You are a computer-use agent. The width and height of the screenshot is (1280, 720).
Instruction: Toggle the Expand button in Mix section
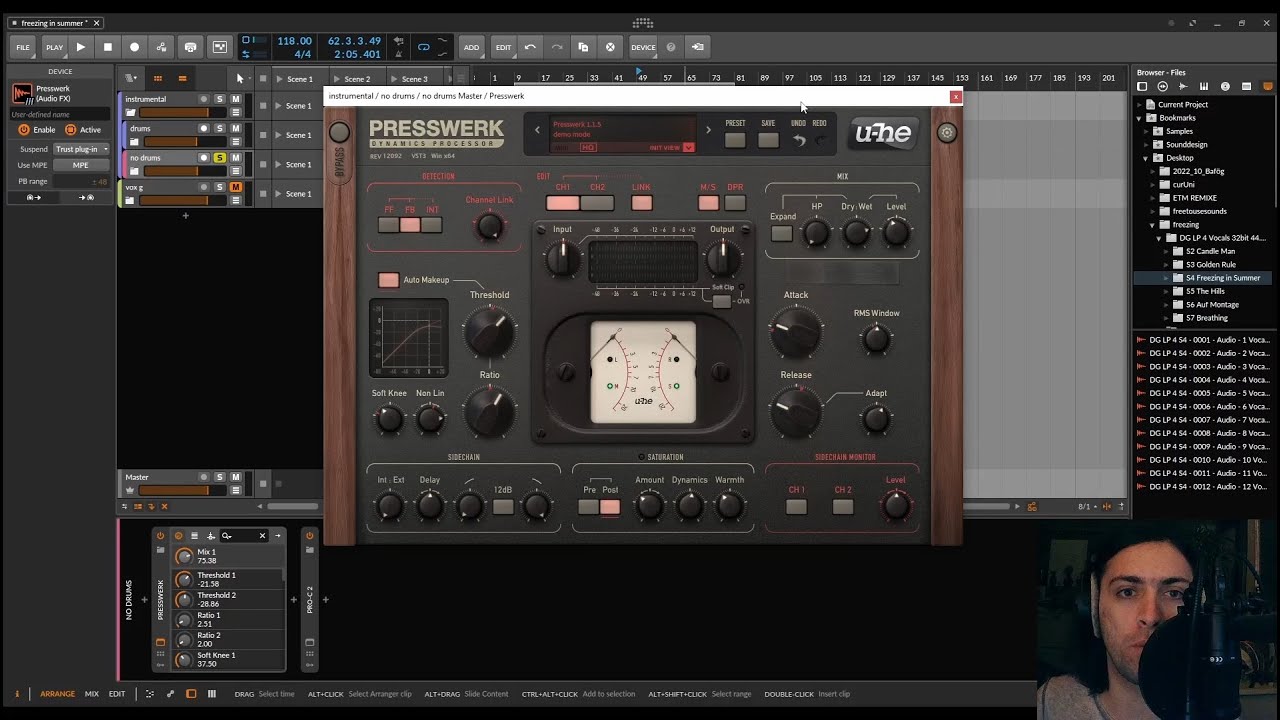[782, 233]
